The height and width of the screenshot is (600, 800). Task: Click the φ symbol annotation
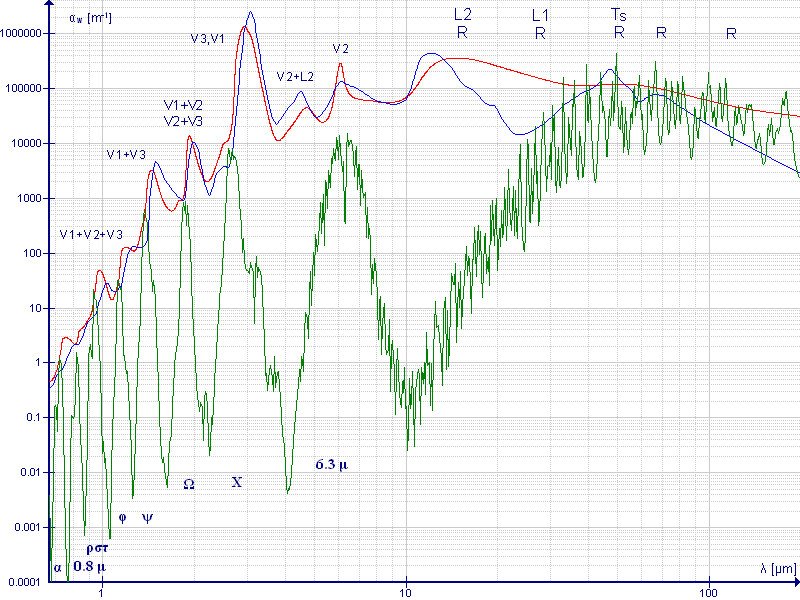click(122, 518)
